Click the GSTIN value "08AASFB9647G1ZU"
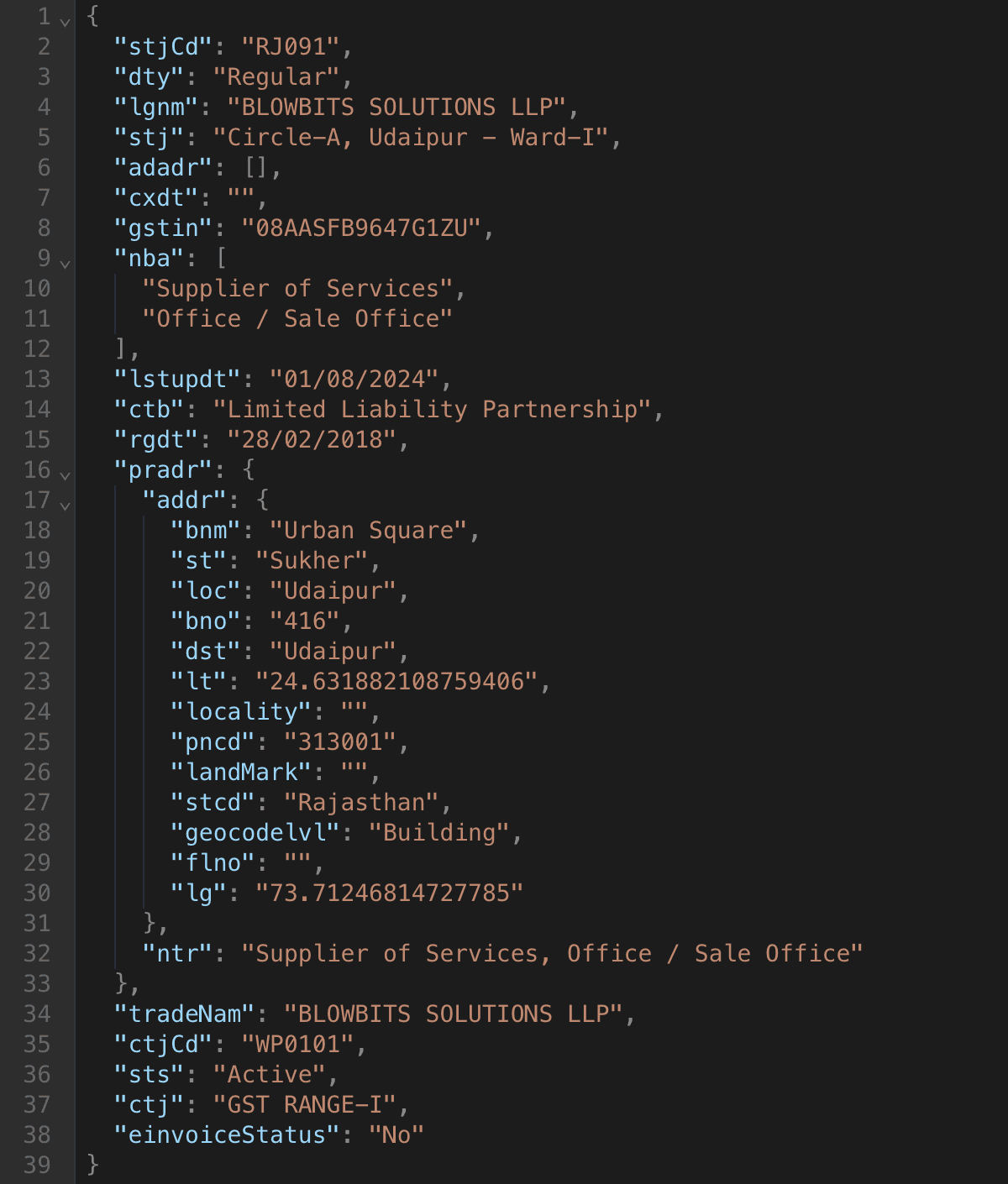Screen dimensions: 1008x1184 tap(360, 228)
